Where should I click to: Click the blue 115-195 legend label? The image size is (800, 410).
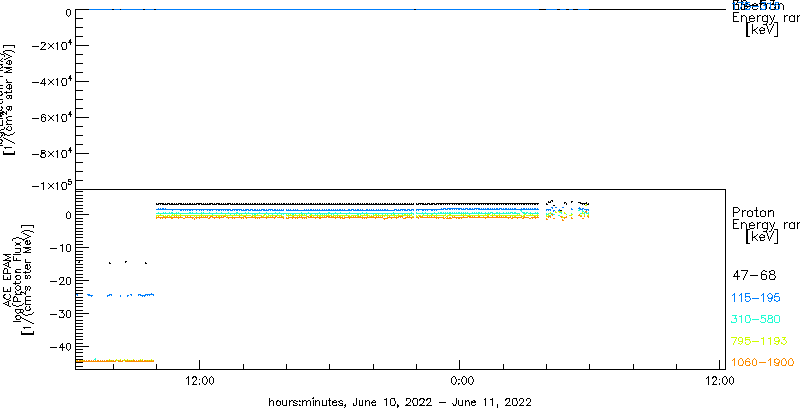pos(757,298)
